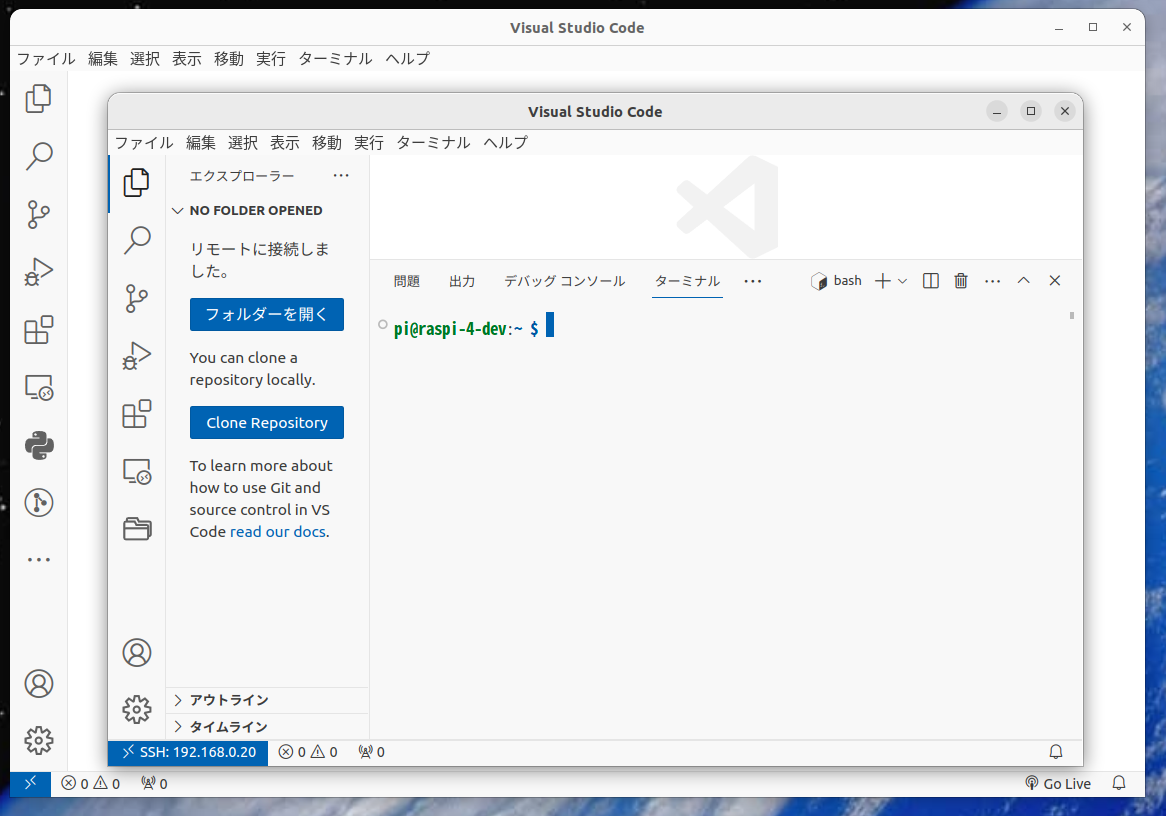
Task: Open notifications bell in the front window status bar
Action: (1055, 753)
